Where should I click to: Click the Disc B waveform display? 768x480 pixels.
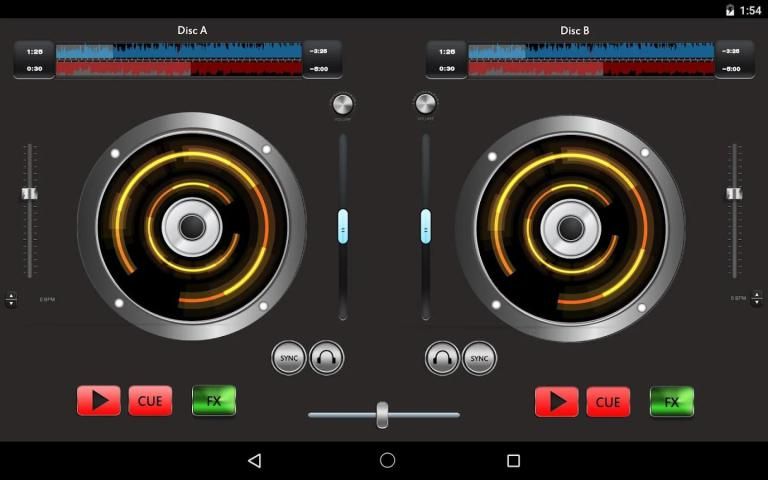tap(591, 59)
